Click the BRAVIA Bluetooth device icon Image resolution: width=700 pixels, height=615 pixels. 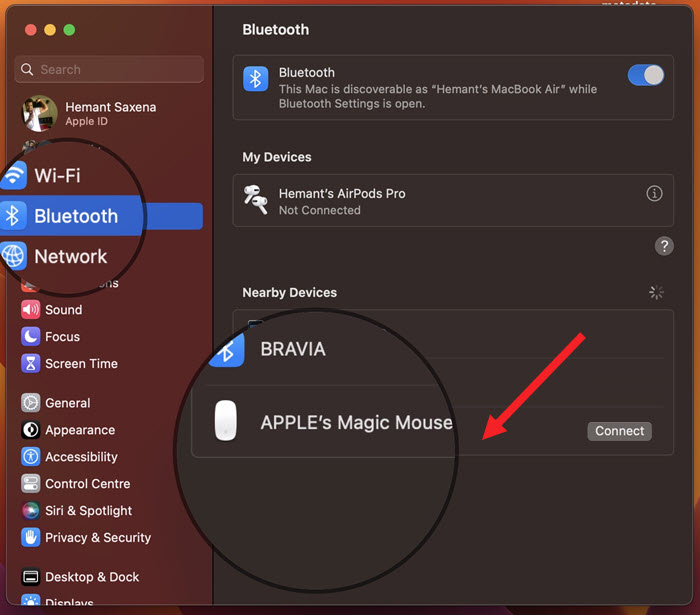tap(227, 350)
